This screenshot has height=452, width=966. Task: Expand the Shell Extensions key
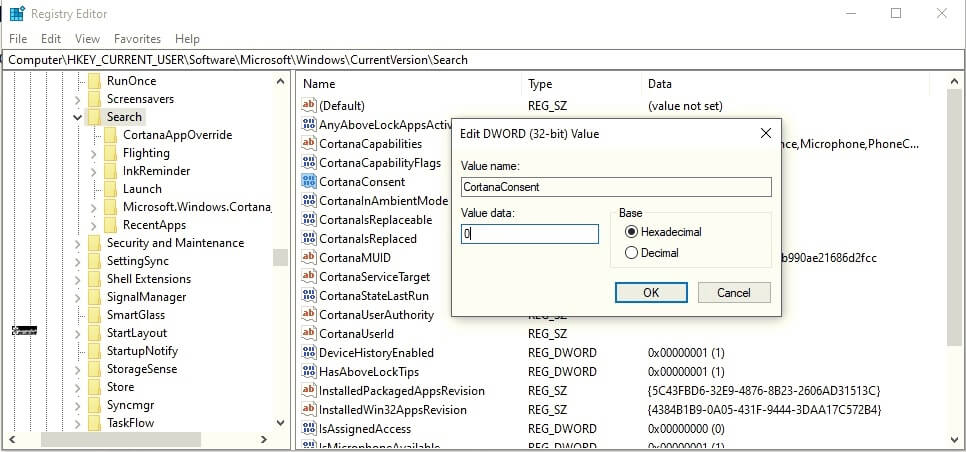pos(77,279)
